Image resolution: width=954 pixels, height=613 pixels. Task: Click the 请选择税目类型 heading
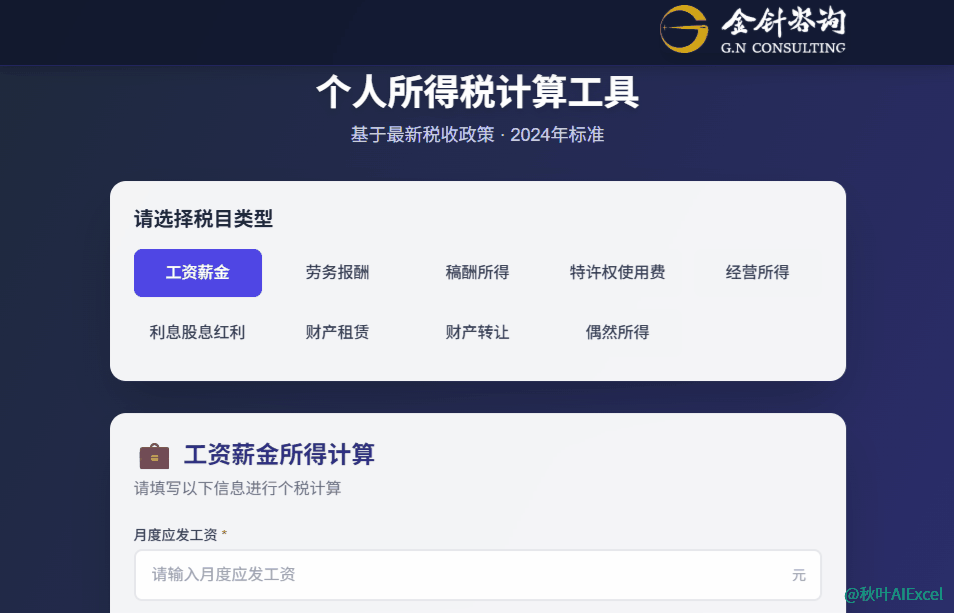click(x=203, y=219)
